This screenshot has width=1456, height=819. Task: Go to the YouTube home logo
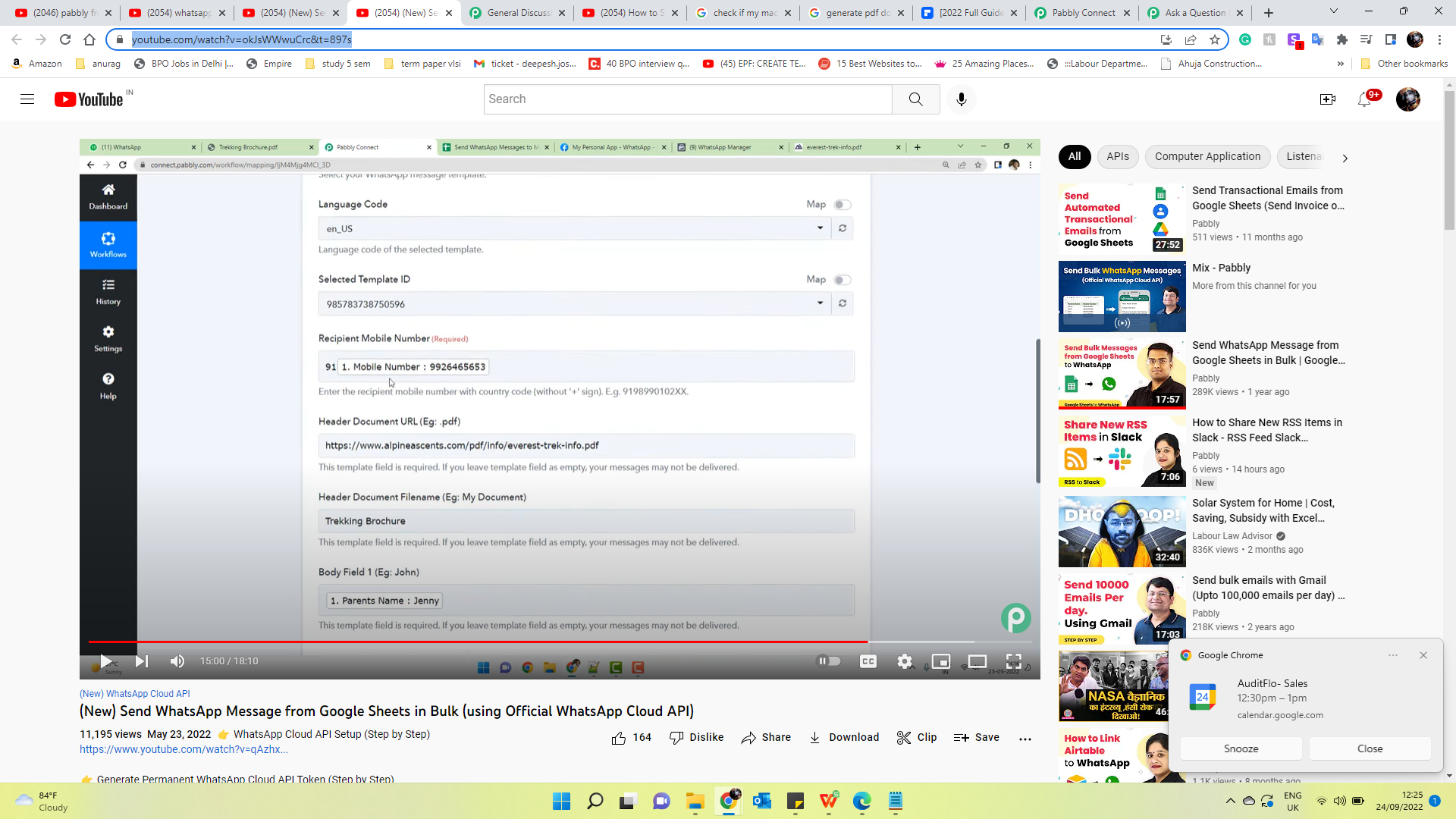pos(89,99)
